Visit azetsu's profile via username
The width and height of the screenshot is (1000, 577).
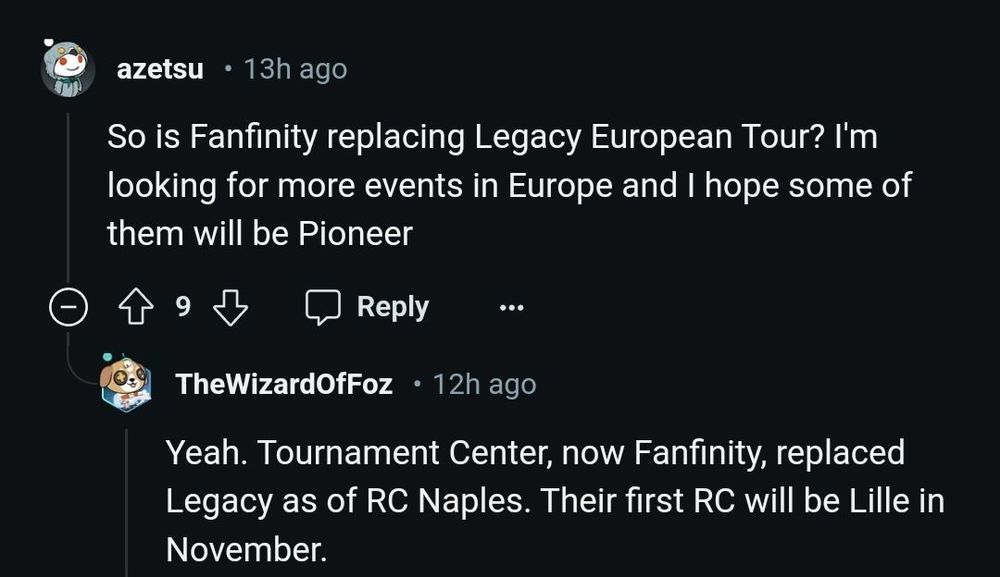[x=160, y=70]
